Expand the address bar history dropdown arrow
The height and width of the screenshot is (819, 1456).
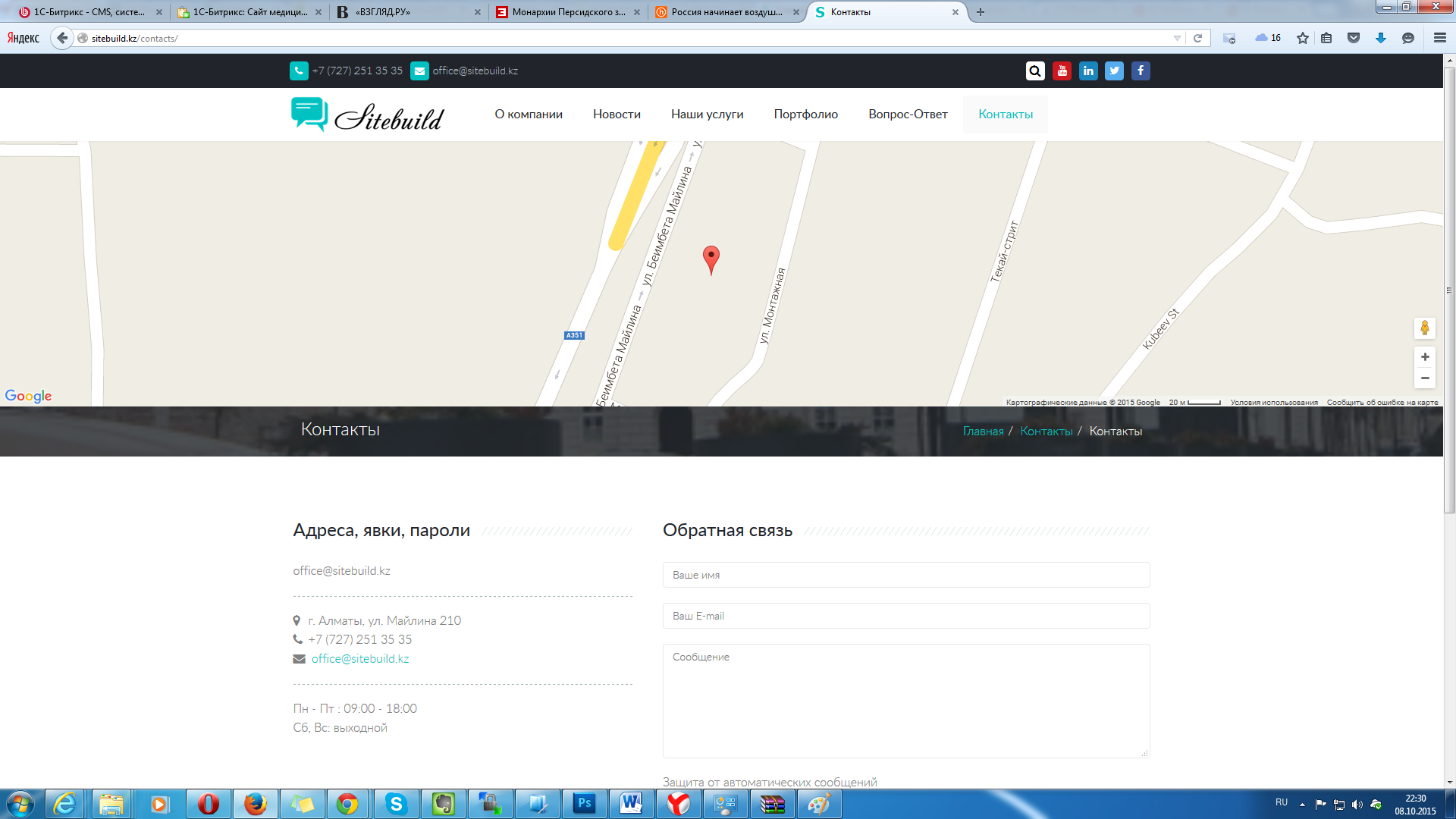click(x=1177, y=38)
